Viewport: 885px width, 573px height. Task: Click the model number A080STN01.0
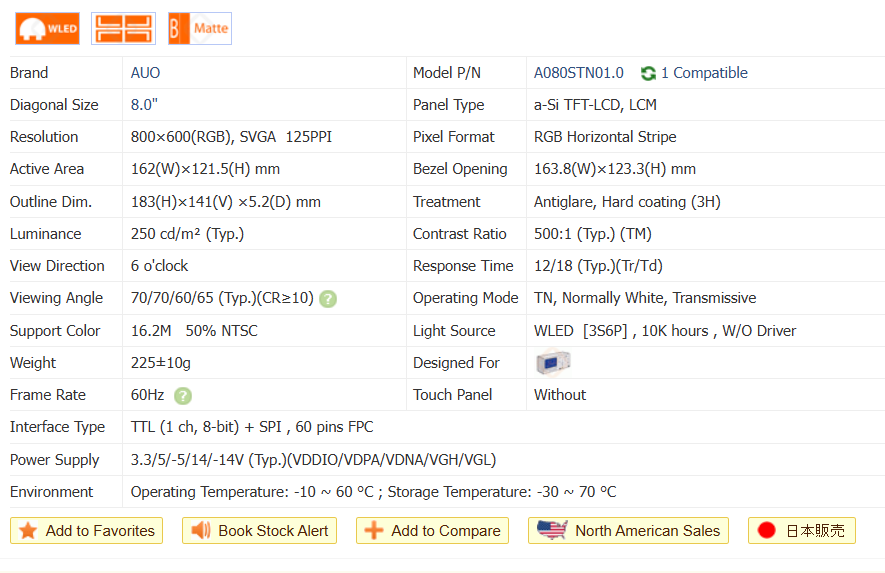click(578, 73)
